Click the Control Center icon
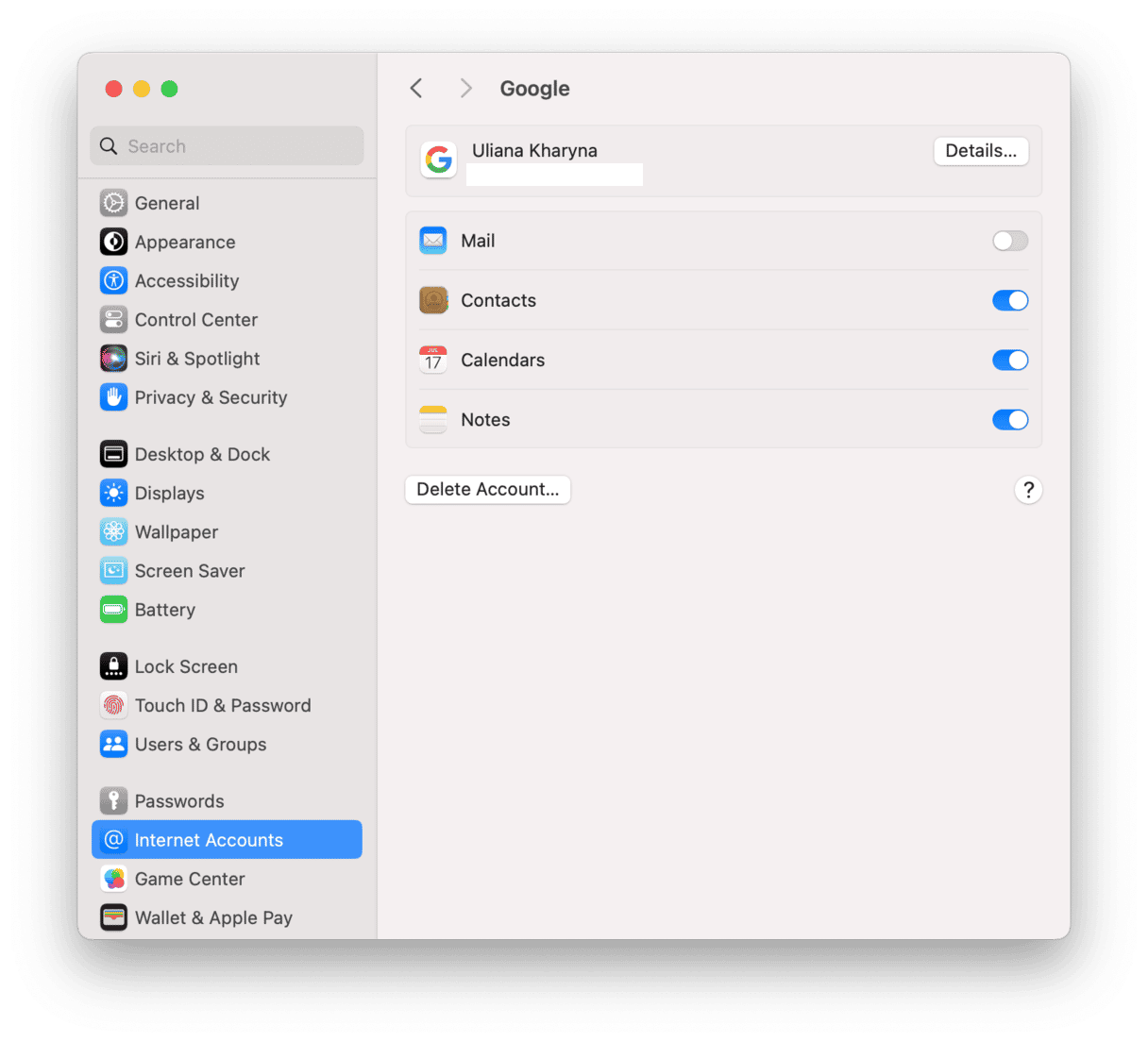This screenshot has width=1148, height=1042. (x=113, y=319)
